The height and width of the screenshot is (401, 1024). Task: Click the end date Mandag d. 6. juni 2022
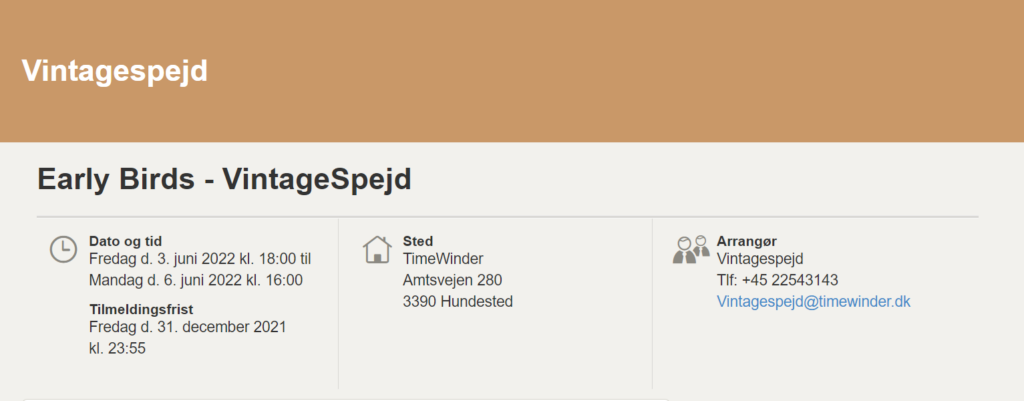click(x=165, y=280)
